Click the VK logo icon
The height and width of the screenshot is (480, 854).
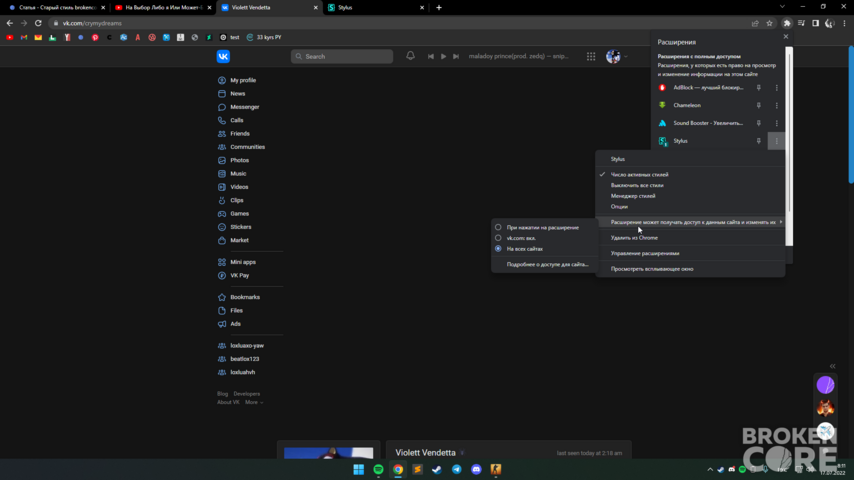(x=223, y=56)
